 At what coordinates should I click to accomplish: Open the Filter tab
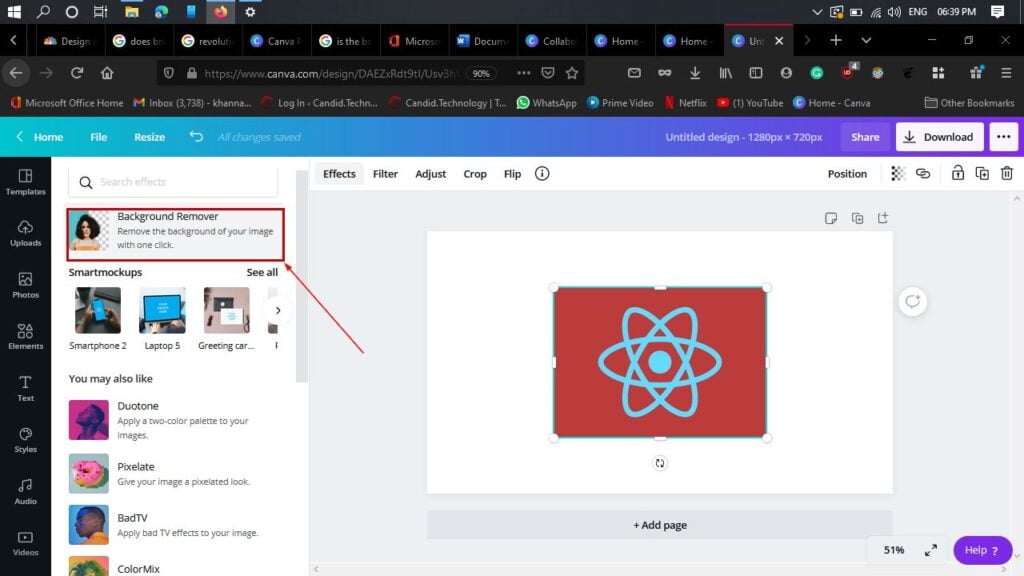pyautogui.click(x=385, y=174)
